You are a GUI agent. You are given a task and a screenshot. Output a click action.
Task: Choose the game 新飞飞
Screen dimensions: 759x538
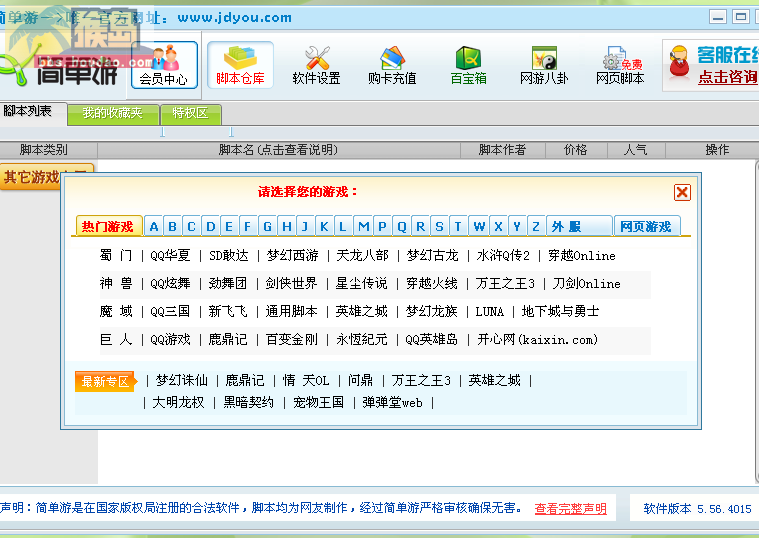(228, 311)
